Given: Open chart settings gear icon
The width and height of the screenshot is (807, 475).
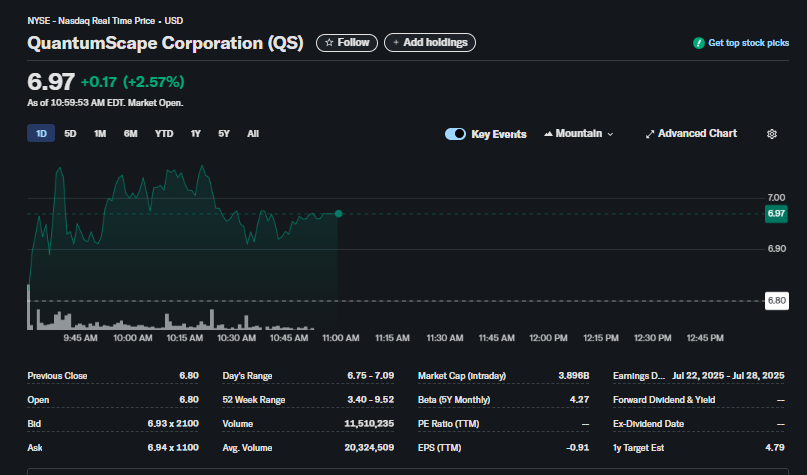Looking at the screenshot, I should click(x=771, y=134).
